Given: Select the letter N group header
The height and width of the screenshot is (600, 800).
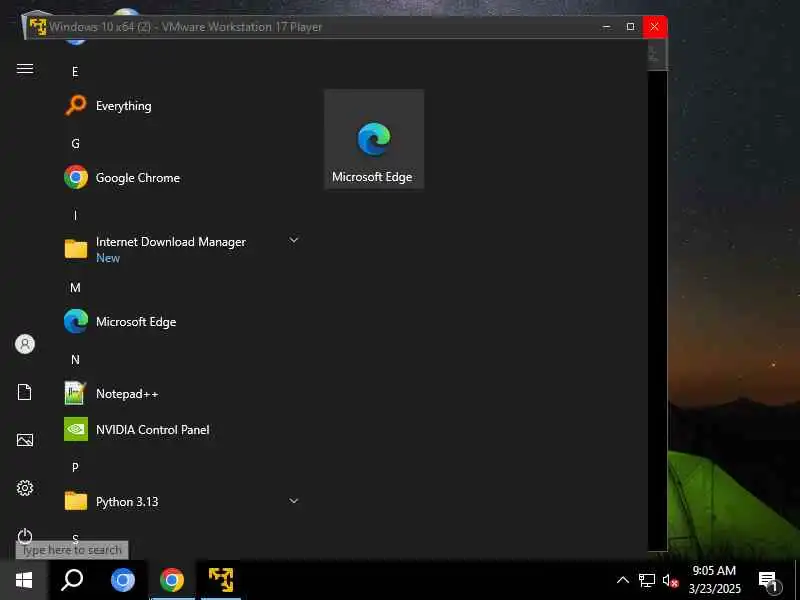Looking at the screenshot, I should [x=75, y=360].
